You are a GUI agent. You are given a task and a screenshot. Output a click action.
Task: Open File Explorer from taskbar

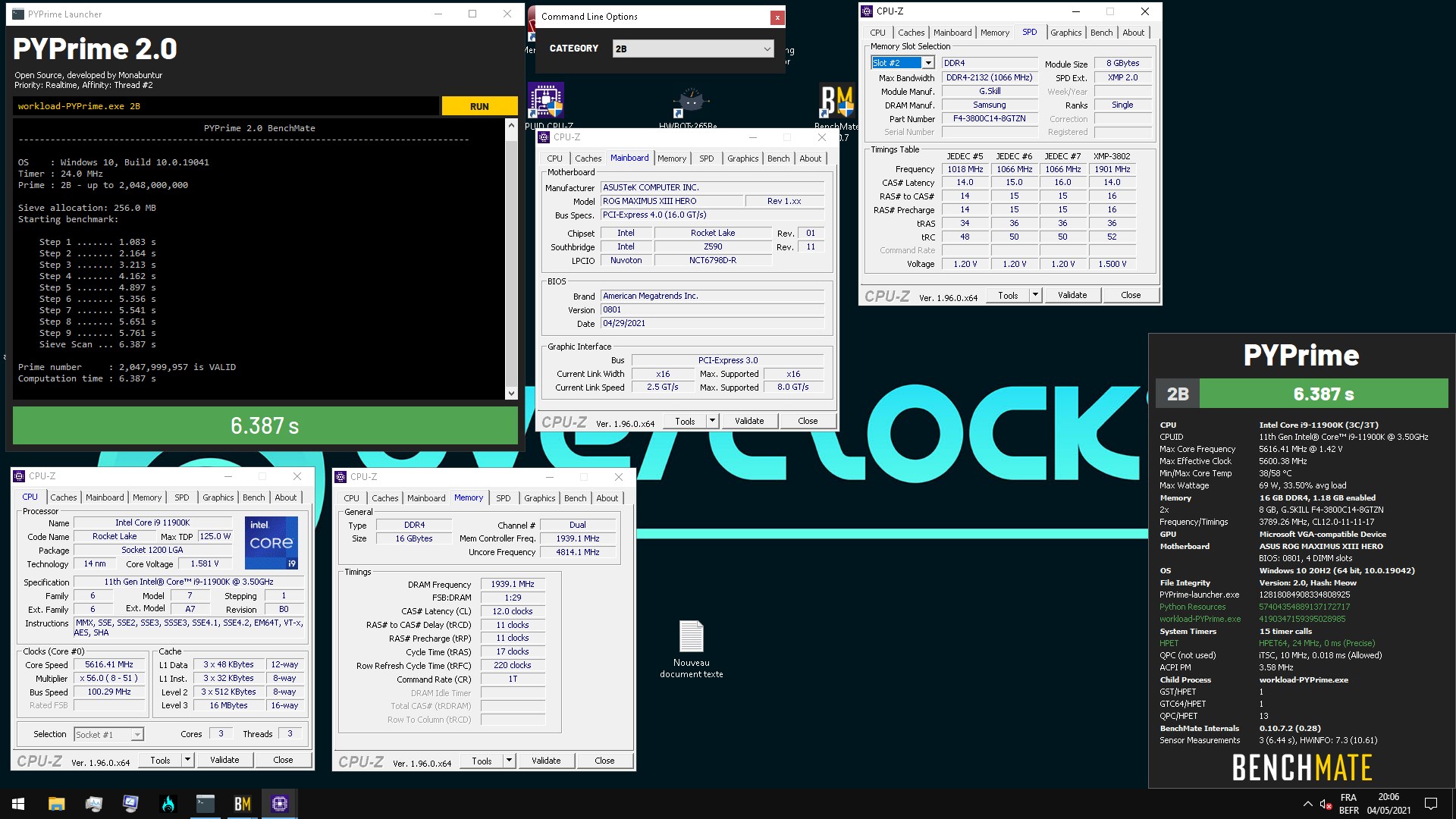click(x=56, y=804)
